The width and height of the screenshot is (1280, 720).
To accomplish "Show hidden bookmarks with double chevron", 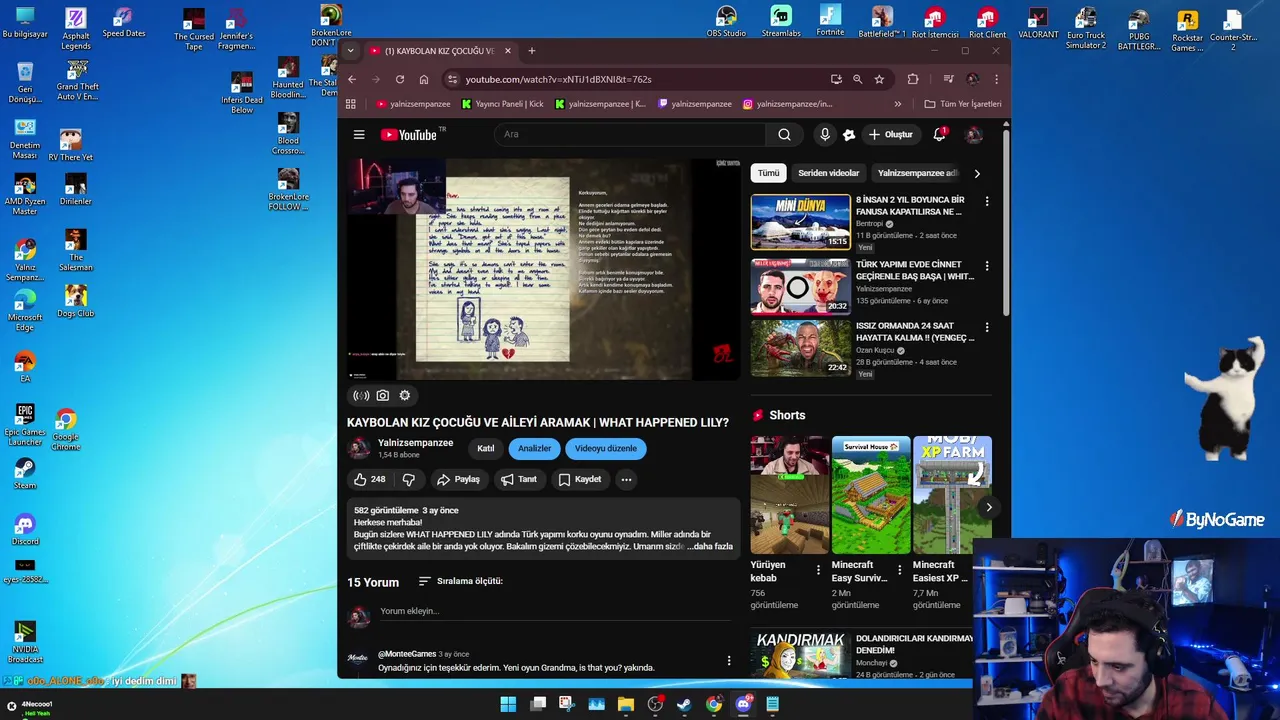I will coord(897,104).
